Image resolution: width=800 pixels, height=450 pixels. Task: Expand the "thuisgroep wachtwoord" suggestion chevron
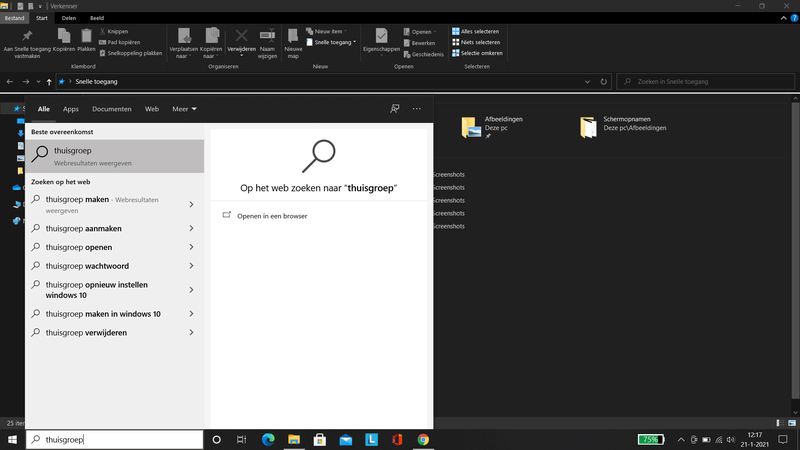click(x=191, y=266)
